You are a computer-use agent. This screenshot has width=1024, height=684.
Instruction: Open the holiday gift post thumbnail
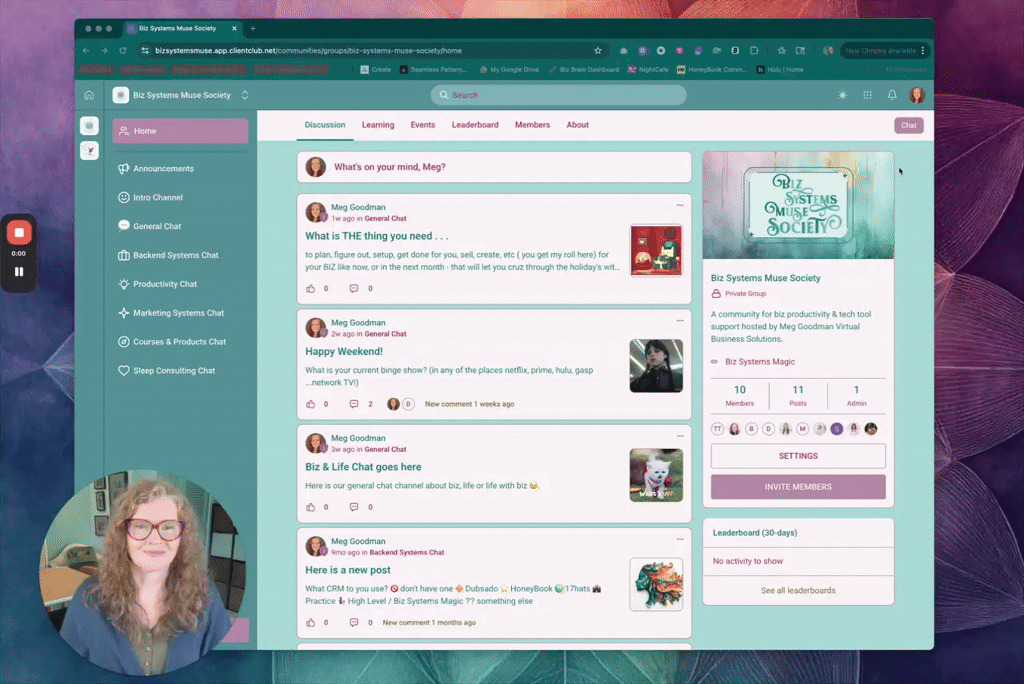[x=656, y=250]
